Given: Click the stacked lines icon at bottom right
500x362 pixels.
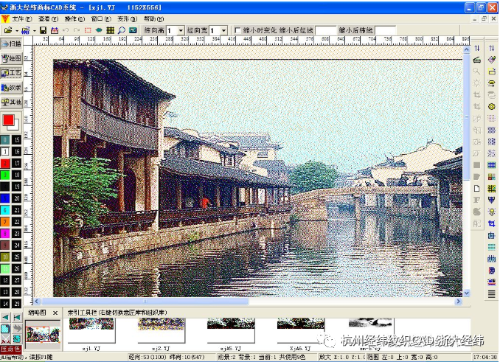Looking at the screenshot, I should (491, 294).
